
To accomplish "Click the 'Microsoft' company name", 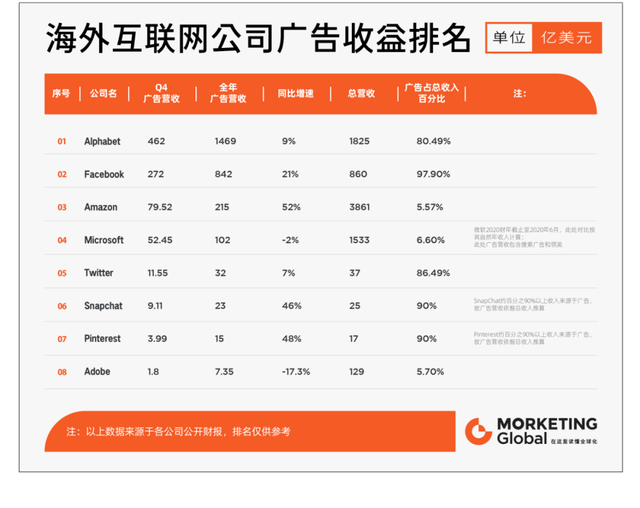I will click(x=104, y=240).
